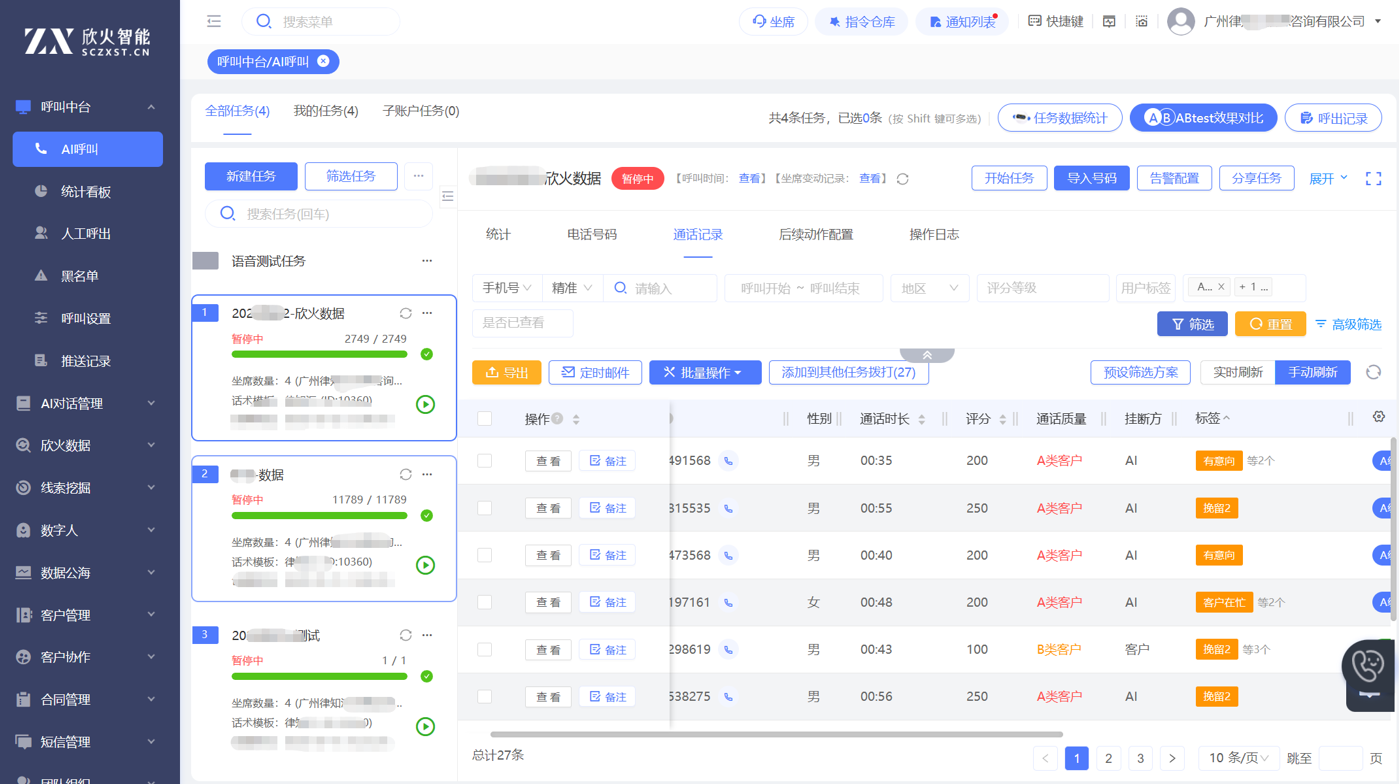The width and height of the screenshot is (1399, 784).
Task: Open the 10 条/页 page size dropdown
Action: pos(1238,758)
